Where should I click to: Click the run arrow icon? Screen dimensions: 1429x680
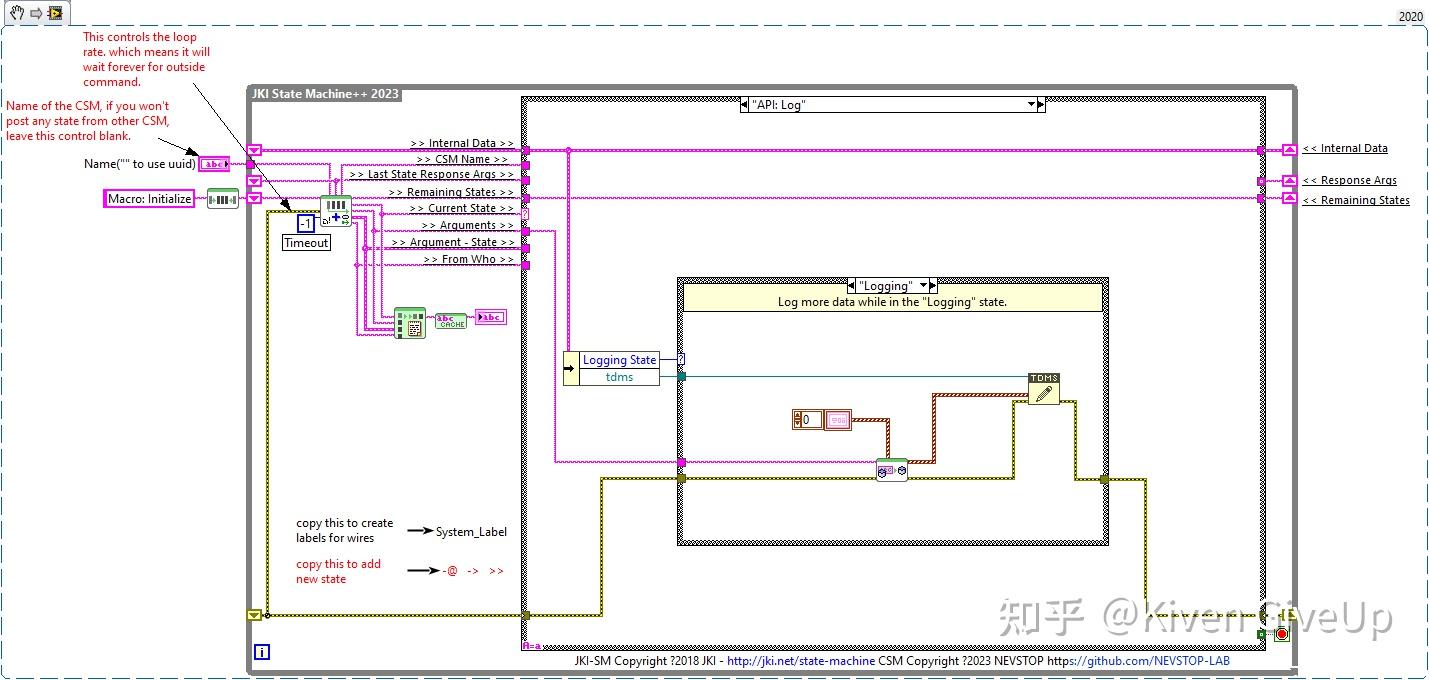coord(35,14)
